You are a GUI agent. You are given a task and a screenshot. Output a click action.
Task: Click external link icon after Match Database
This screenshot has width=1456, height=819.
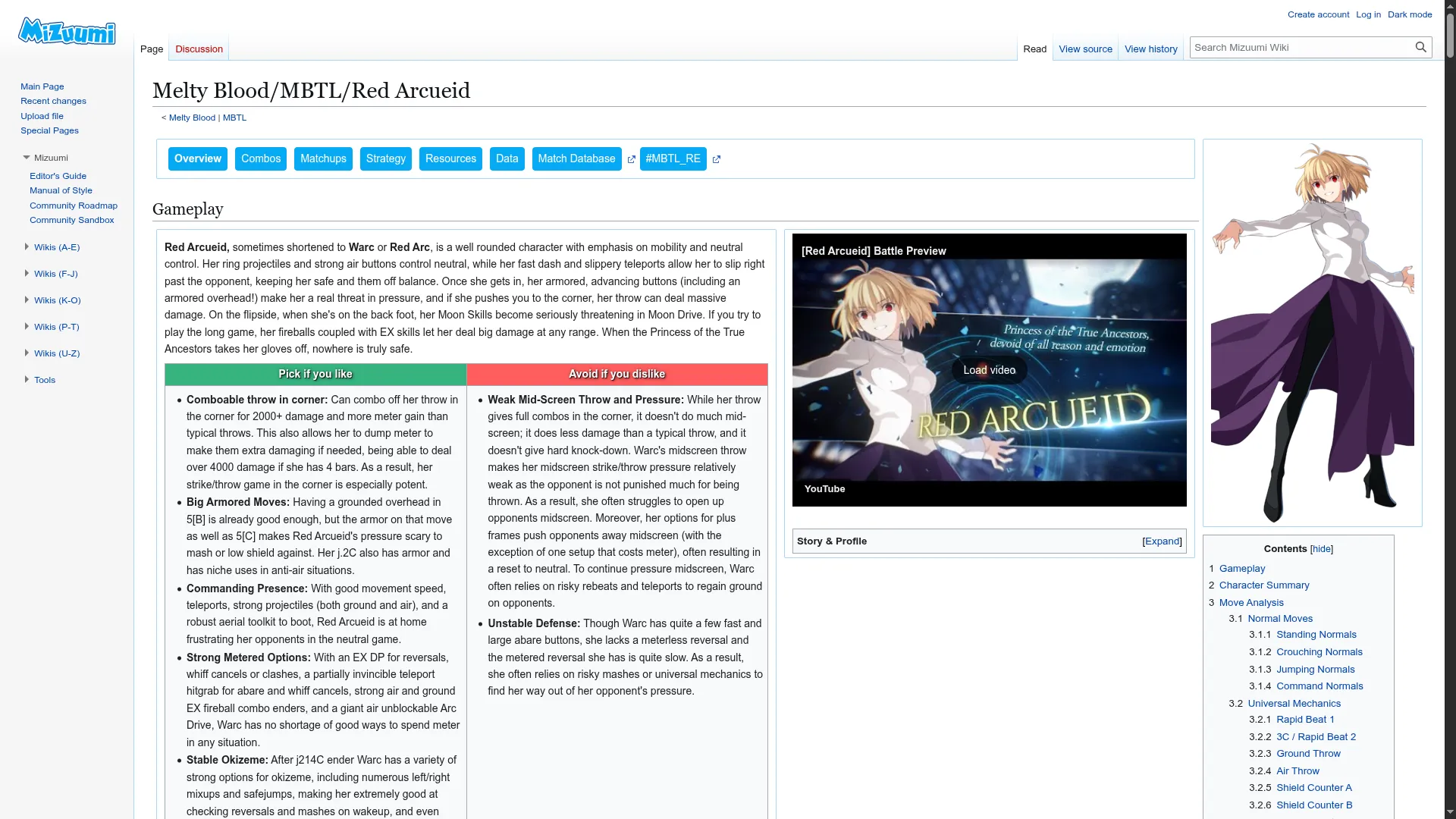pos(631,159)
